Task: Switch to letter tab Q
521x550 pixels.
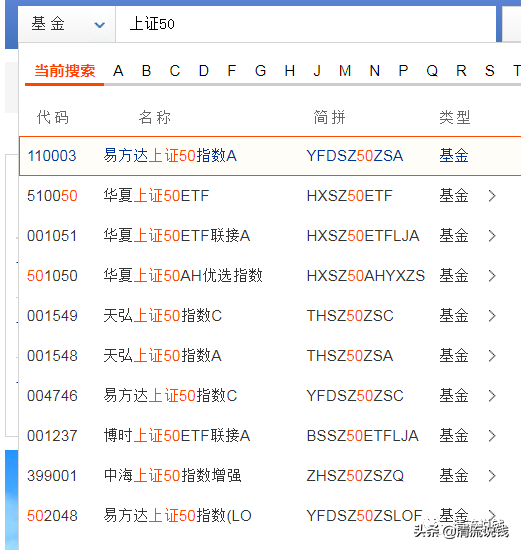Action: 432,71
